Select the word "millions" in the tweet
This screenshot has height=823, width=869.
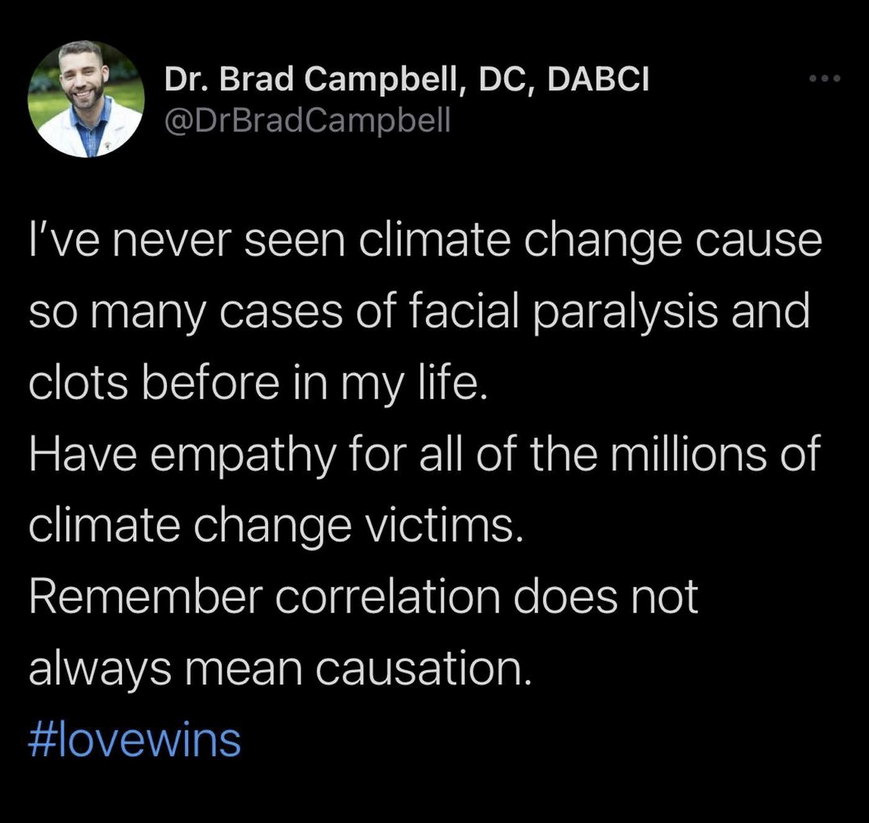(x=689, y=453)
